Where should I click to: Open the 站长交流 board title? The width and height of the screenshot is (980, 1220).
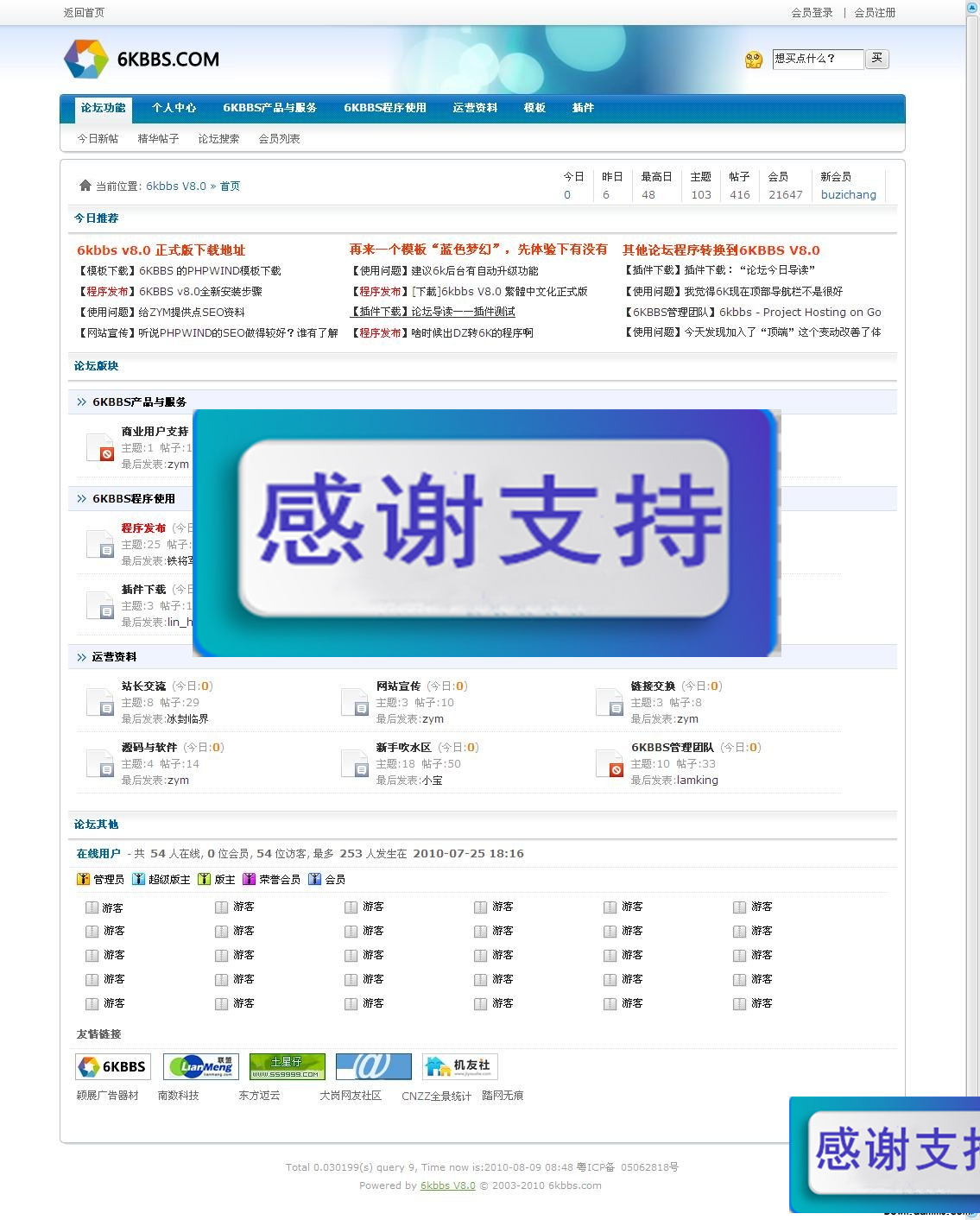(x=143, y=686)
